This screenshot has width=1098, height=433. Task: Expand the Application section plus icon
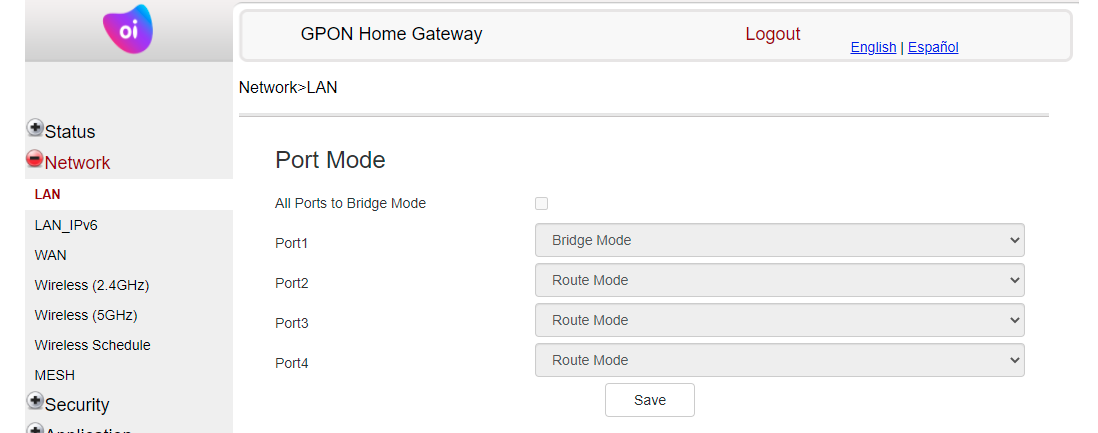[x=35, y=429]
